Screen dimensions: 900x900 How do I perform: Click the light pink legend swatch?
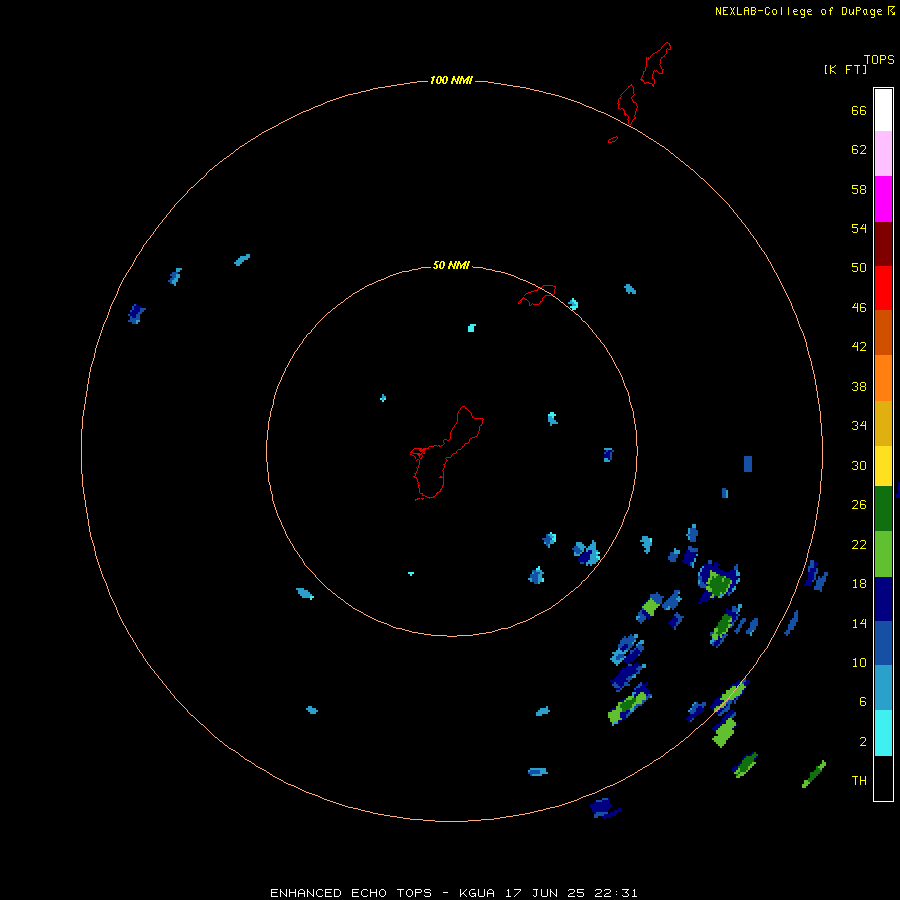pyautogui.click(x=883, y=153)
